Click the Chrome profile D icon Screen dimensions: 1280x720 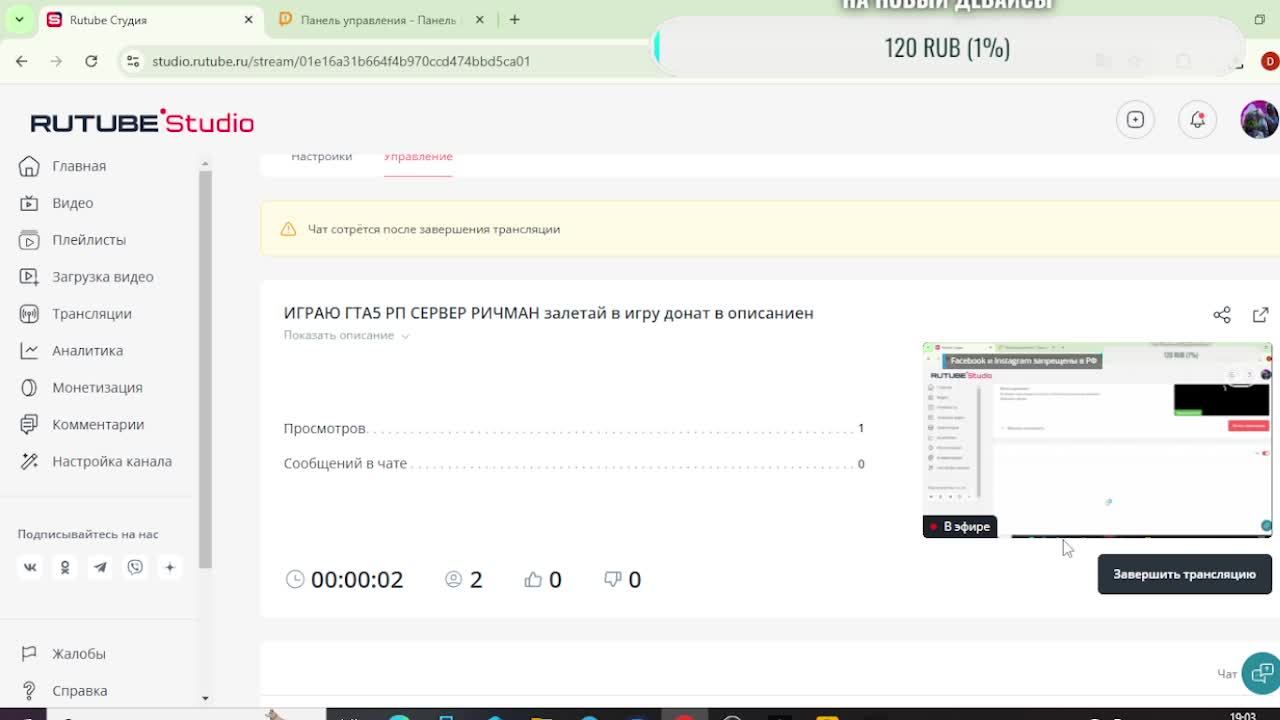tap(1269, 61)
